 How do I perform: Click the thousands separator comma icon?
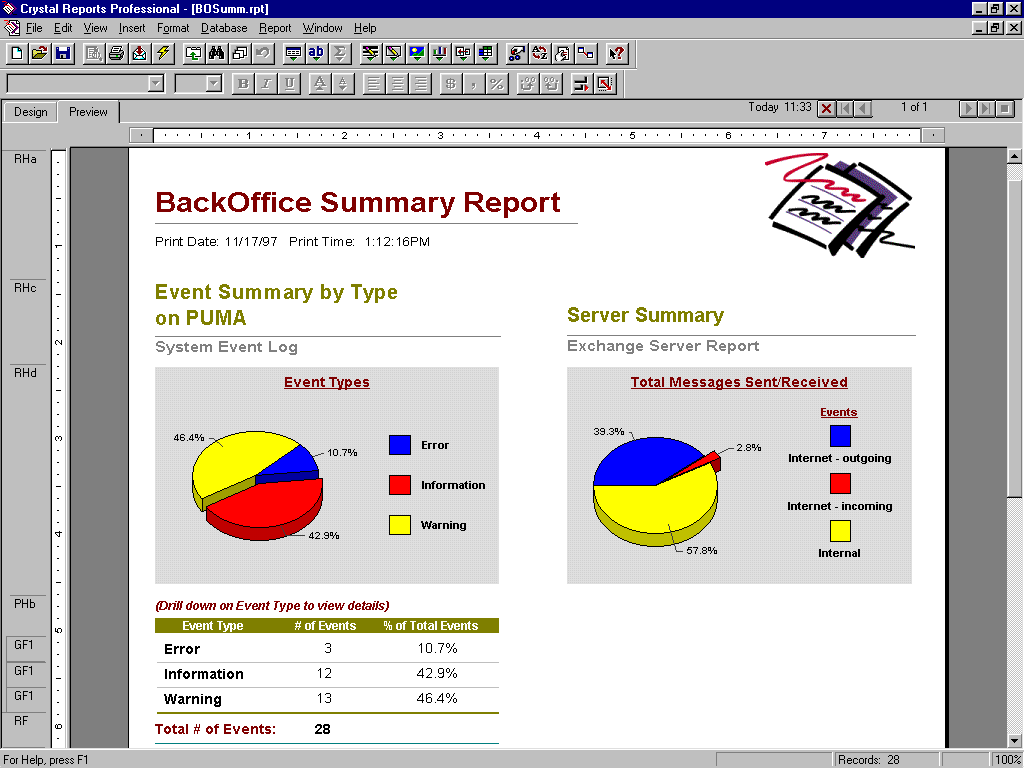coord(473,84)
